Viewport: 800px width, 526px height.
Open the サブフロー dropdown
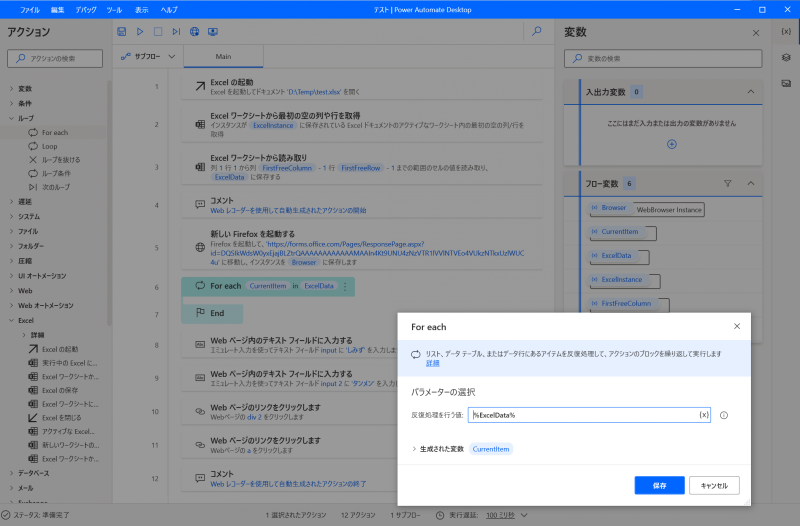tap(148, 57)
